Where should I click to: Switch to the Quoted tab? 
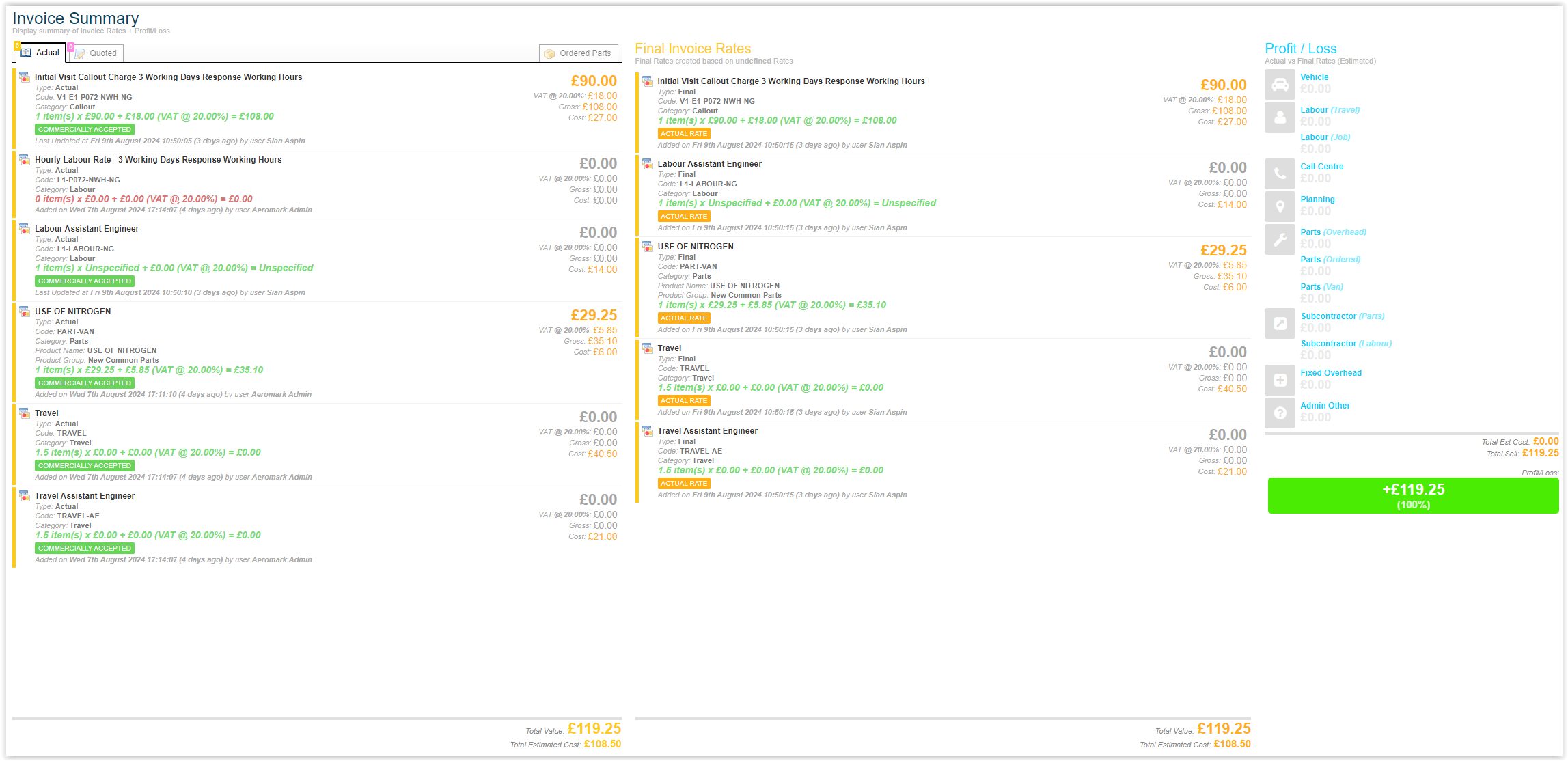[x=100, y=52]
